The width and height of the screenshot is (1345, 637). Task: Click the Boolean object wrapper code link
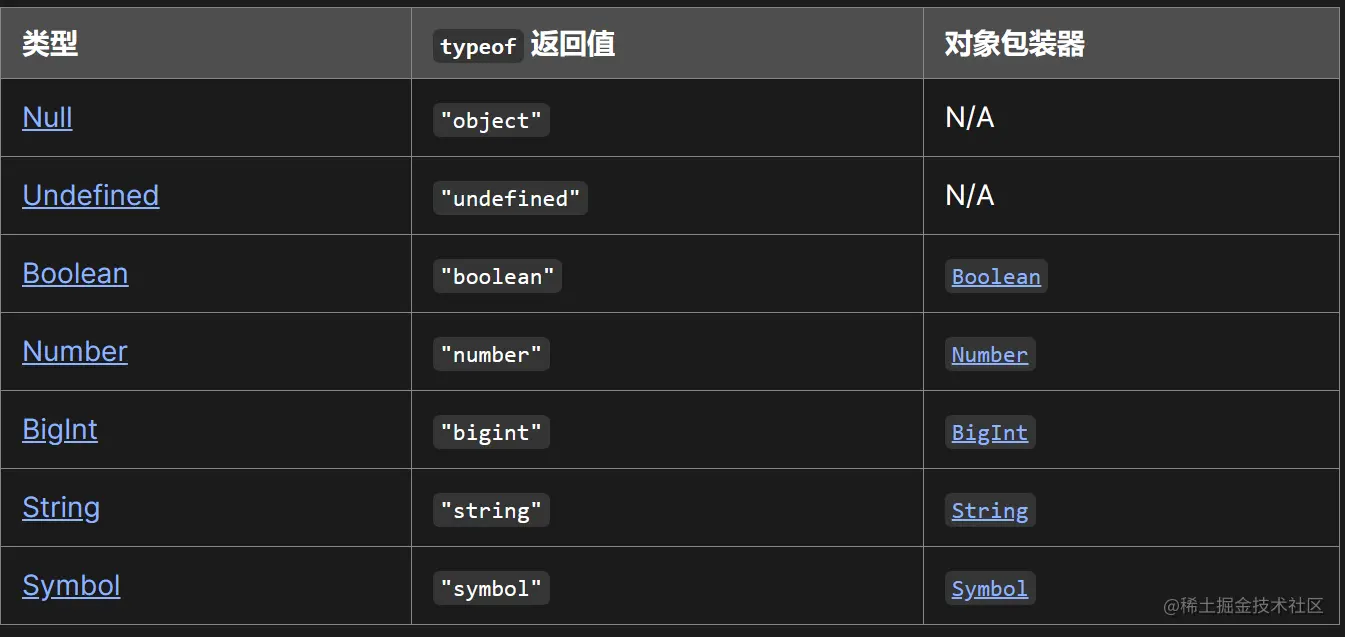coord(996,277)
